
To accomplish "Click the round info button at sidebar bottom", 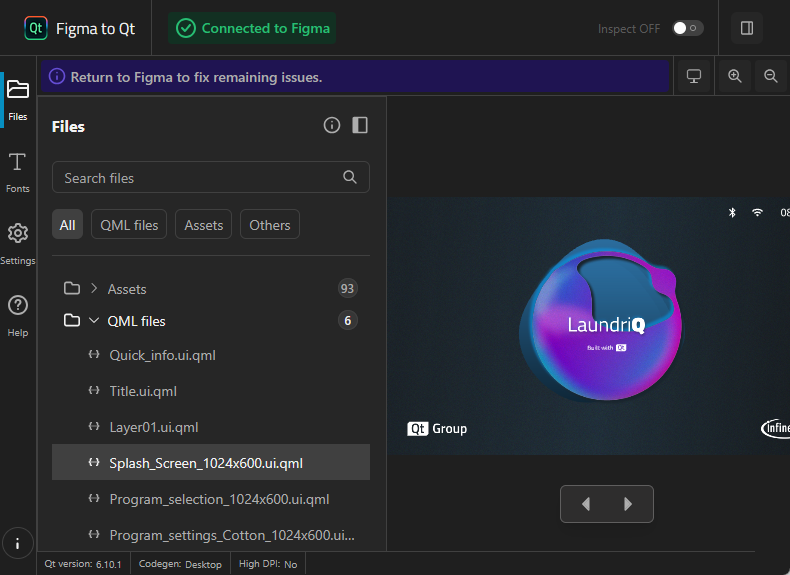I will click(x=18, y=543).
